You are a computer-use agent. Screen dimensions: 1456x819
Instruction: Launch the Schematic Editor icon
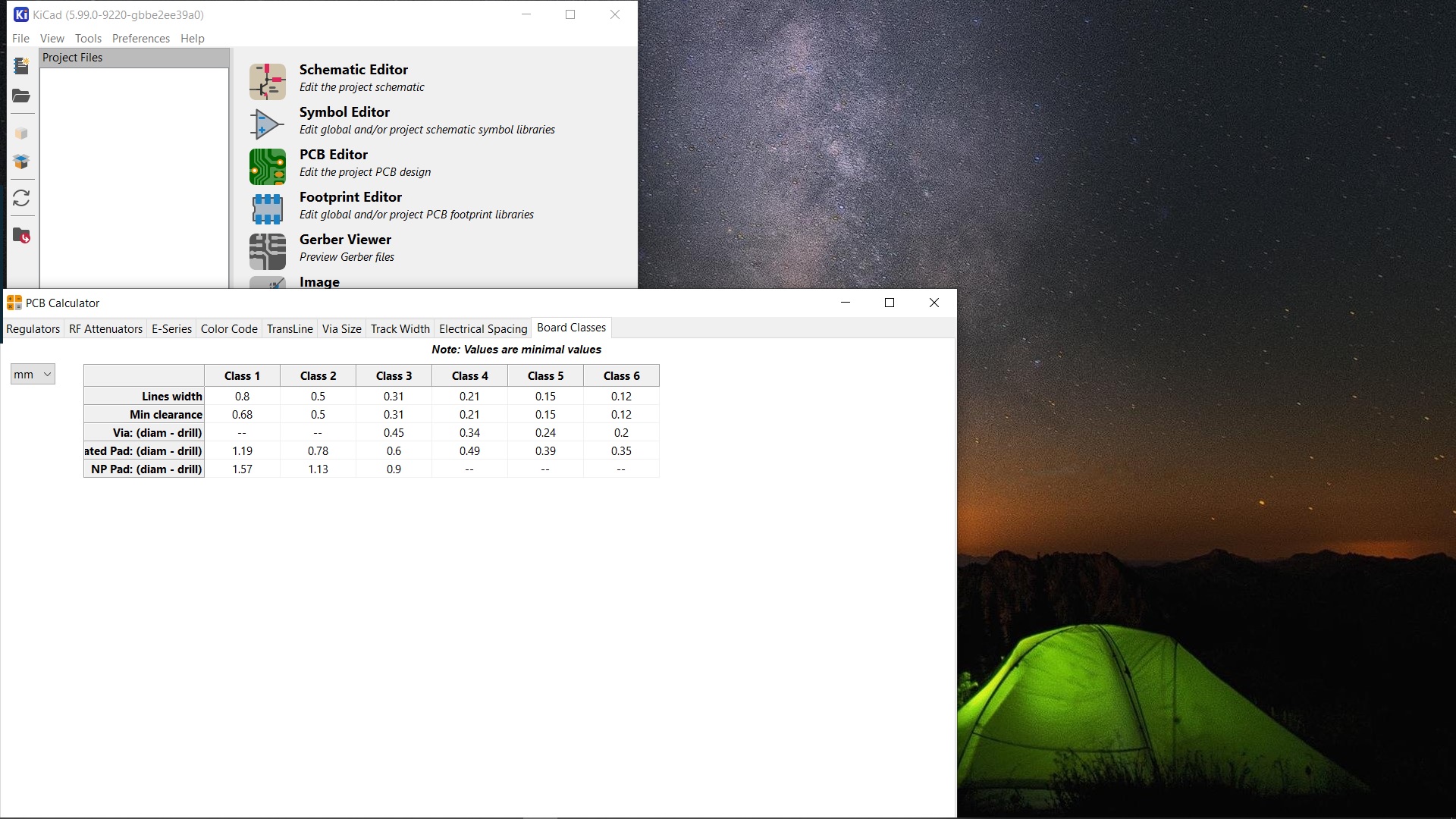pyautogui.click(x=267, y=81)
